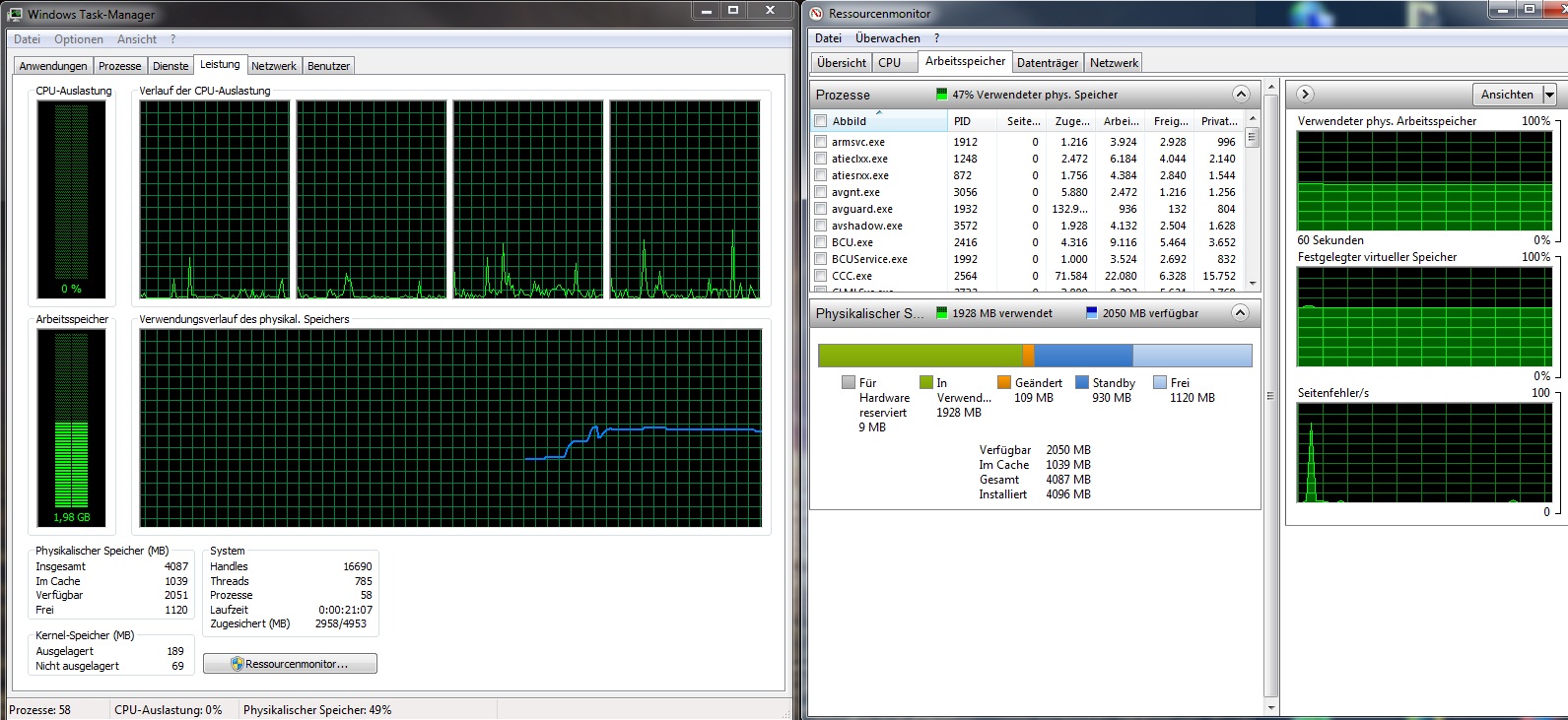Image resolution: width=1568 pixels, height=720 pixels.
Task: Click the 1,98 GB memory gauge
Action: pos(72,429)
